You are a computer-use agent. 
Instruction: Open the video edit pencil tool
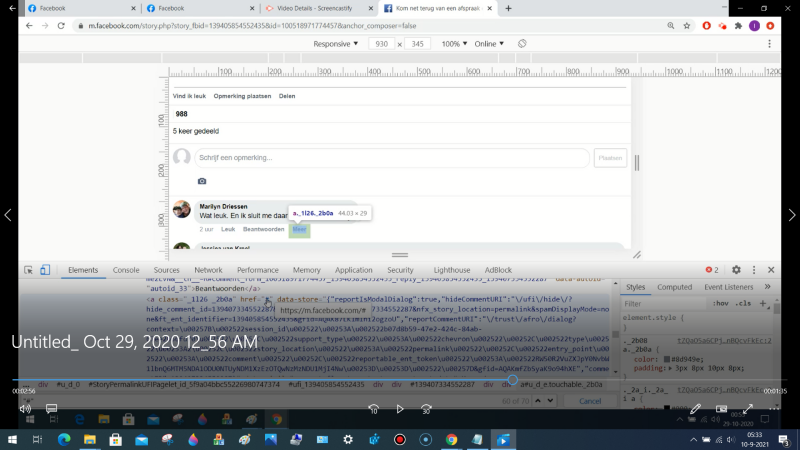pyautogui.click(x=695, y=409)
